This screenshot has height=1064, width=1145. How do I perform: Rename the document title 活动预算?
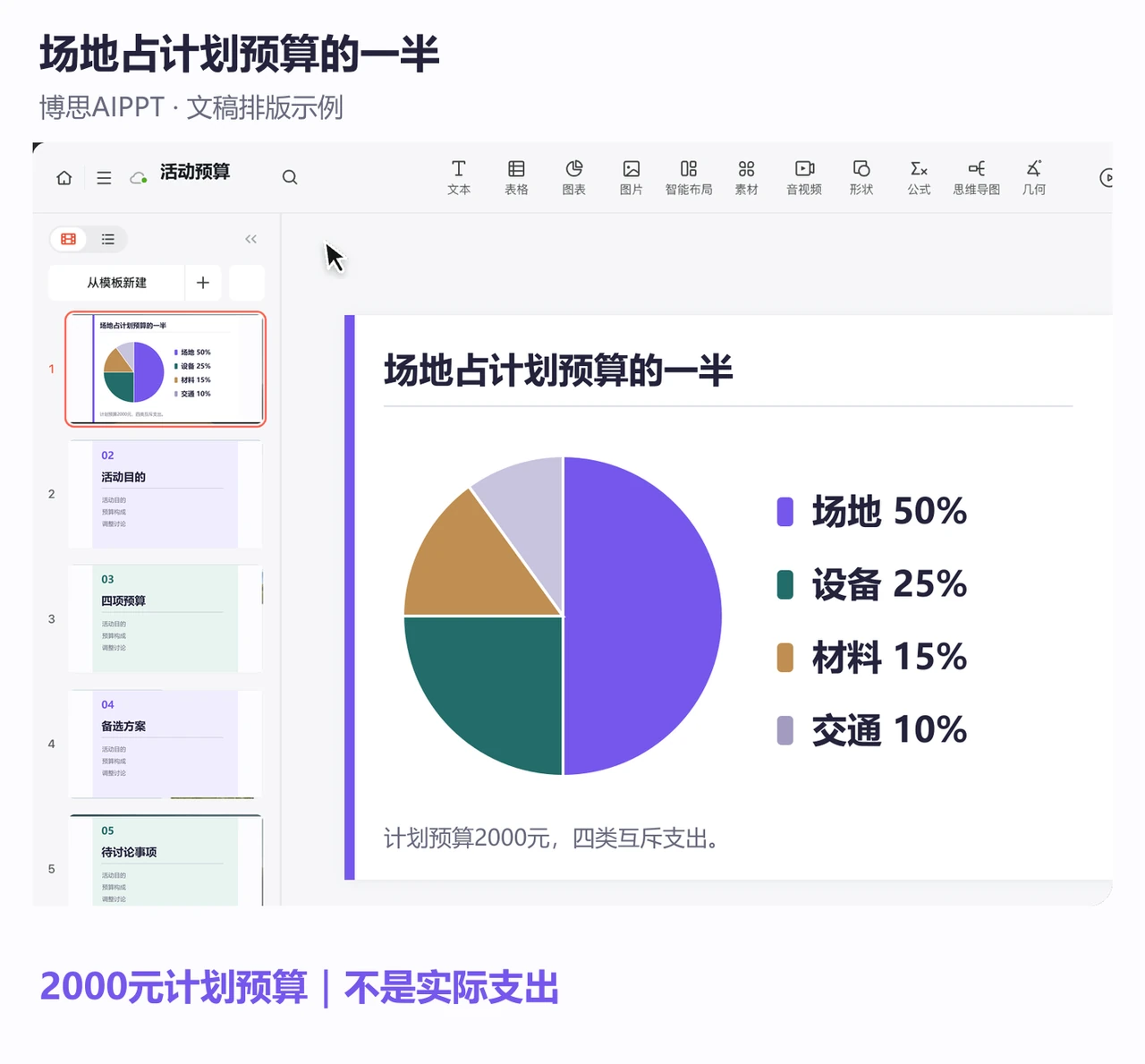pyautogui.click(x=195, y=172)
